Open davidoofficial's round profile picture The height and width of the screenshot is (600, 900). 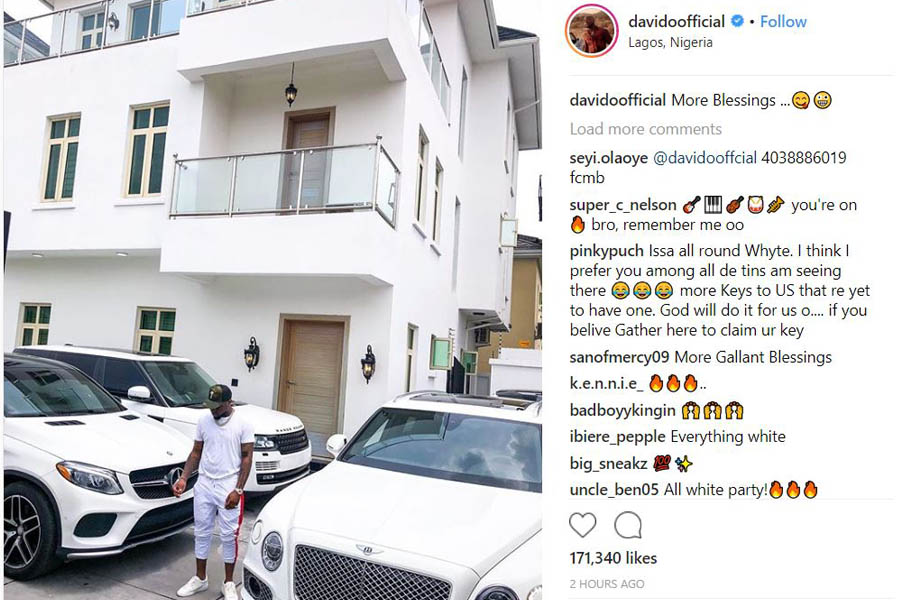coord(591,31)
